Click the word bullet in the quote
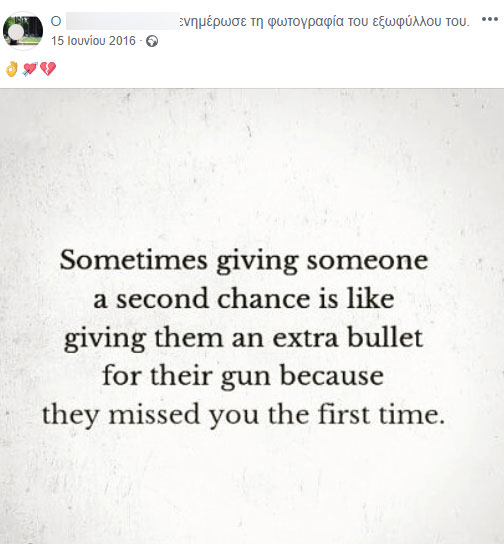The image size is (504, 544). tap(385, 337)
